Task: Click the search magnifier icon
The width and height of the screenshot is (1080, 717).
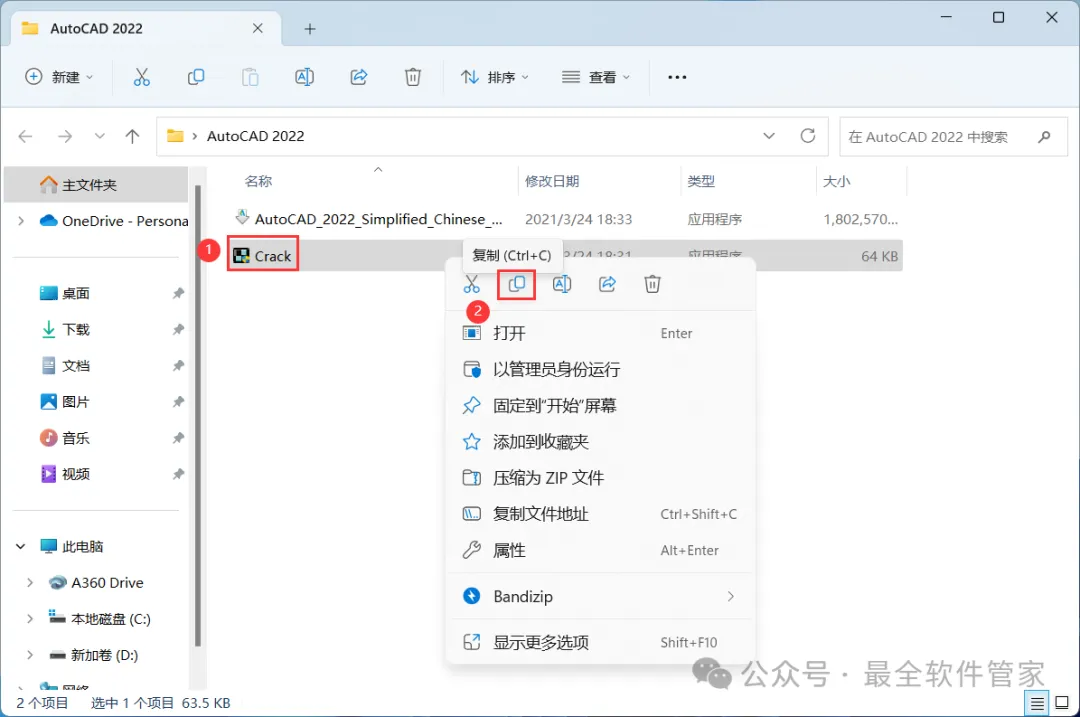Action: [x=1044, y=136]
